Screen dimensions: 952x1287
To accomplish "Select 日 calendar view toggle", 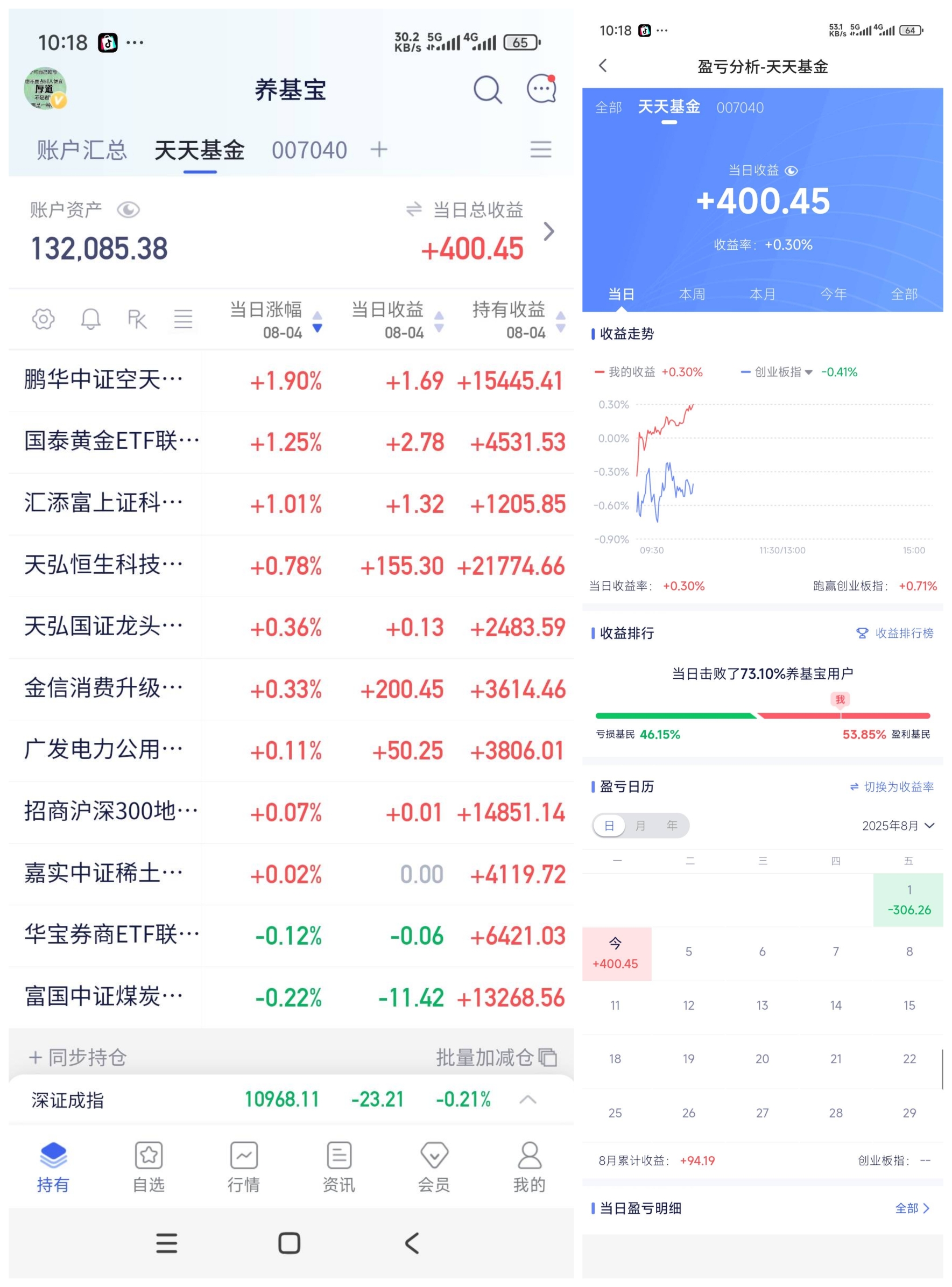I will [609, 825].
